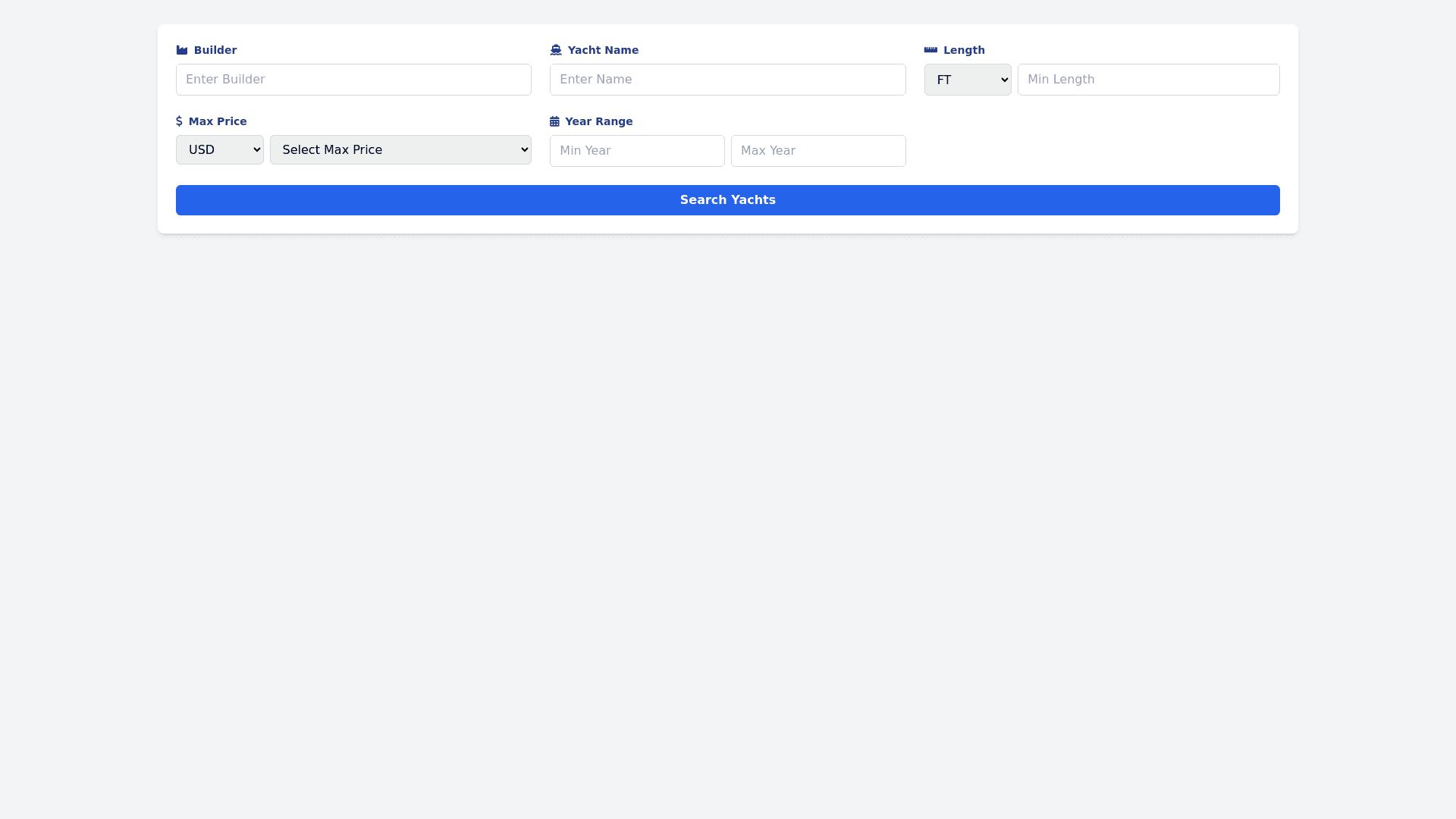Select the Min Length input box

(1148, 80)
